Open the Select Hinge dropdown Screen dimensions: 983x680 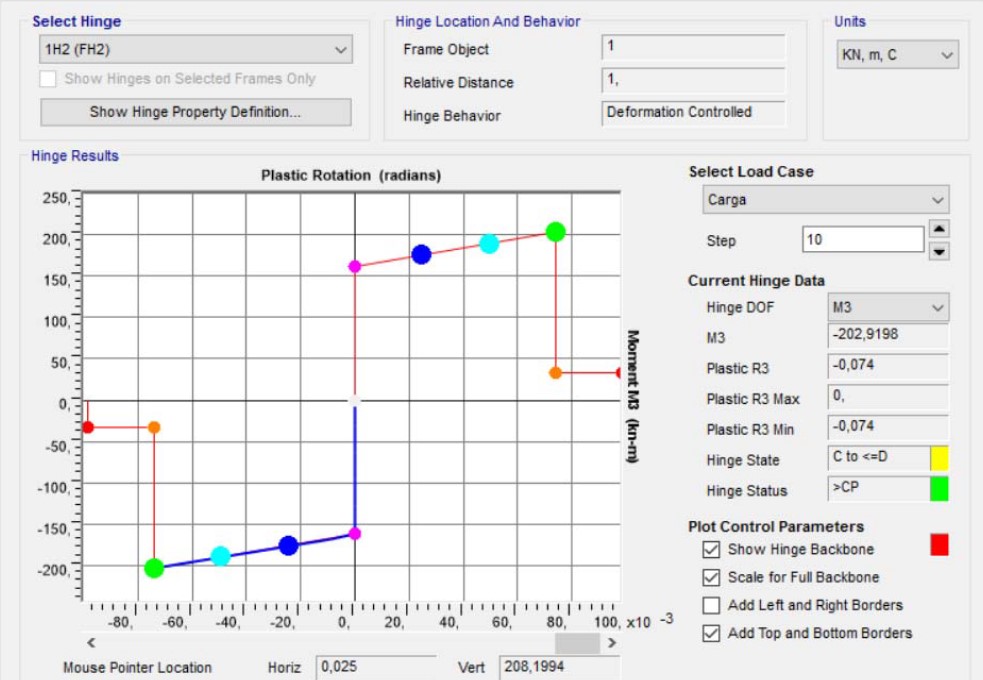[x=195, y=49]
